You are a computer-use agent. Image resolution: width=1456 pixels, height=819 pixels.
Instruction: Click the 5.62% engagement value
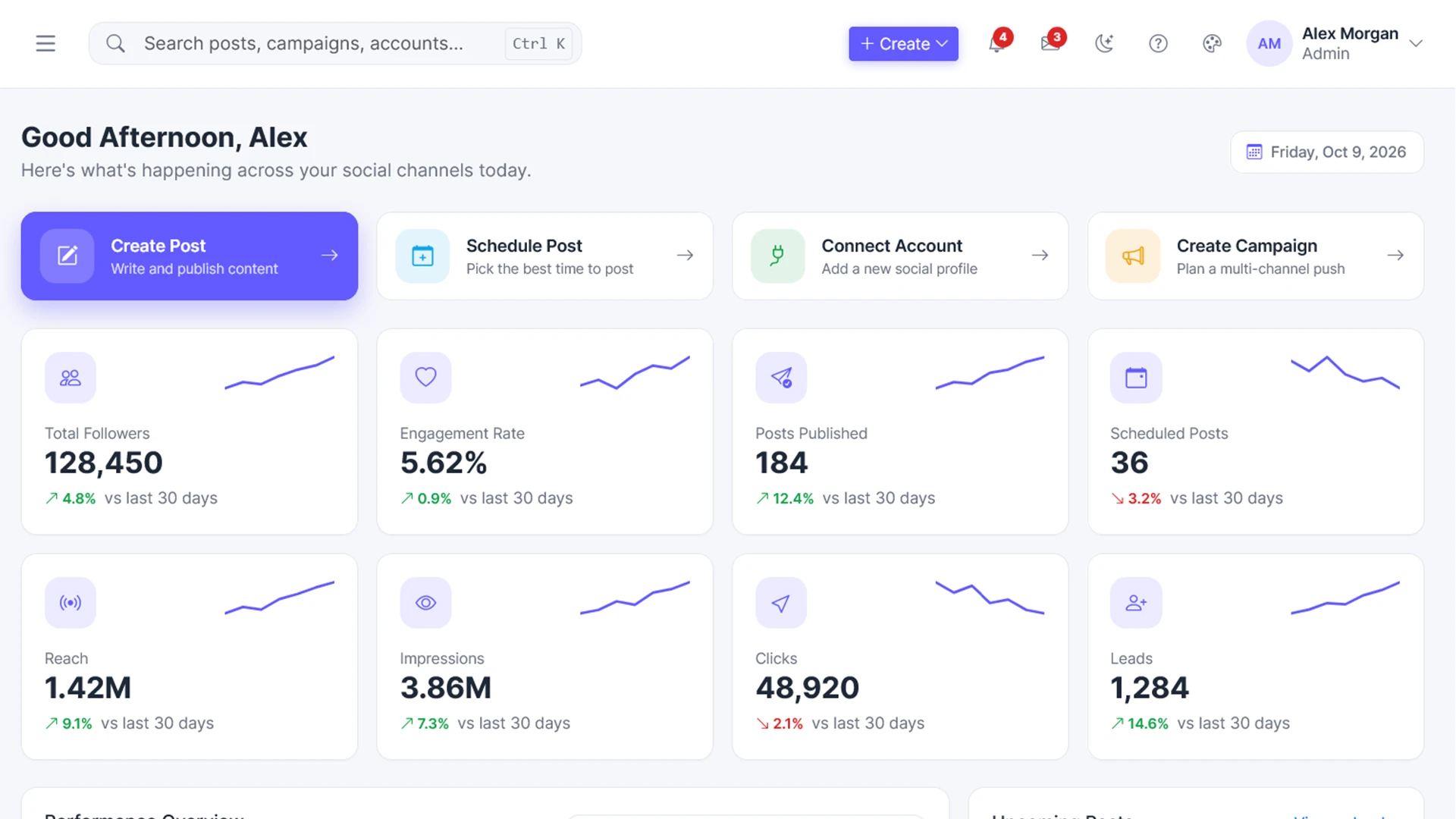(x=444, y=463)
